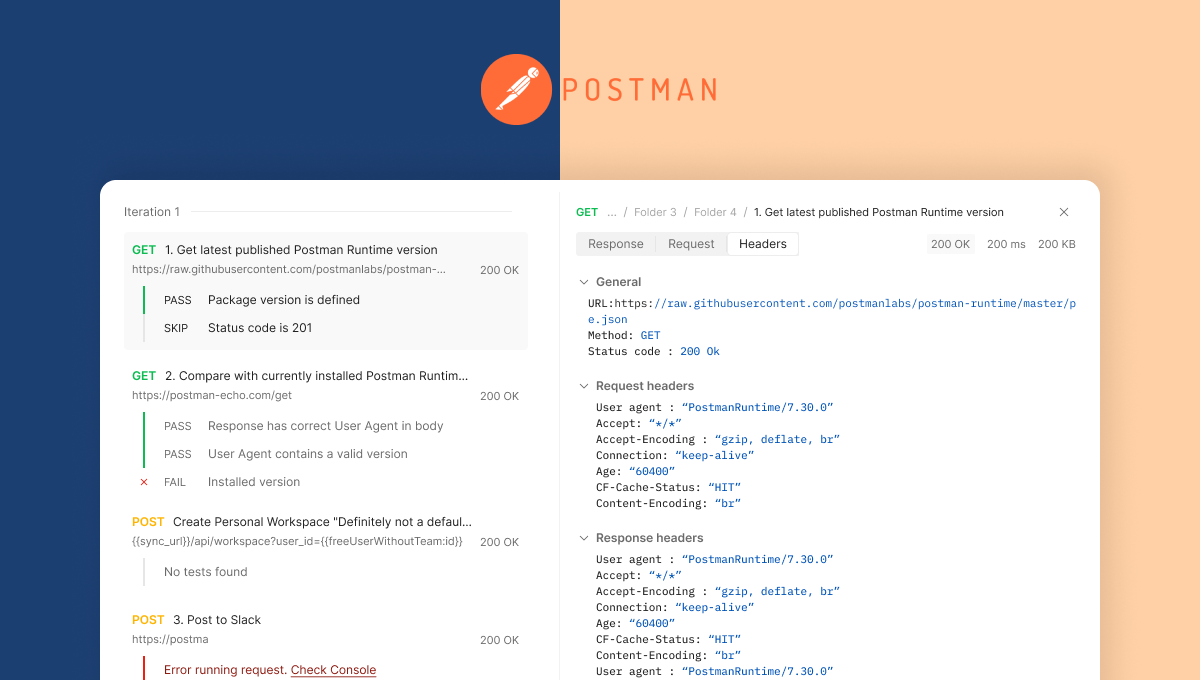Click the 200 KB response size
1200x680 pixels.
[x=1057, y=244]
